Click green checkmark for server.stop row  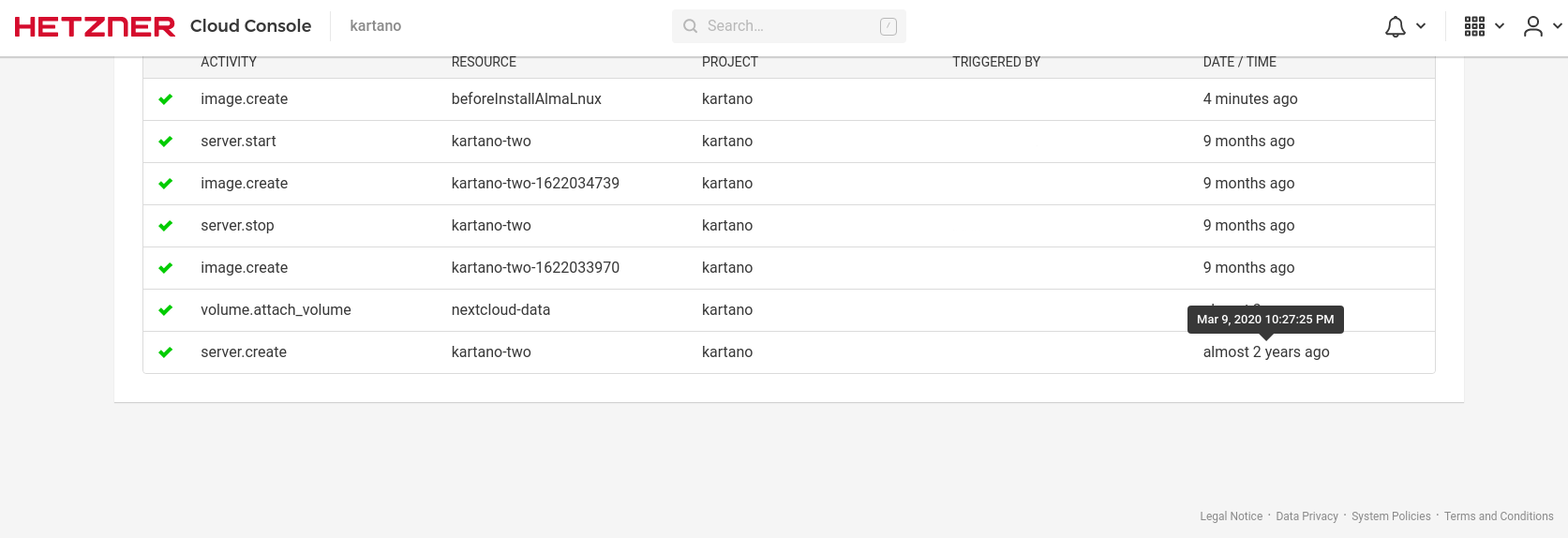[x=166, y=226]
